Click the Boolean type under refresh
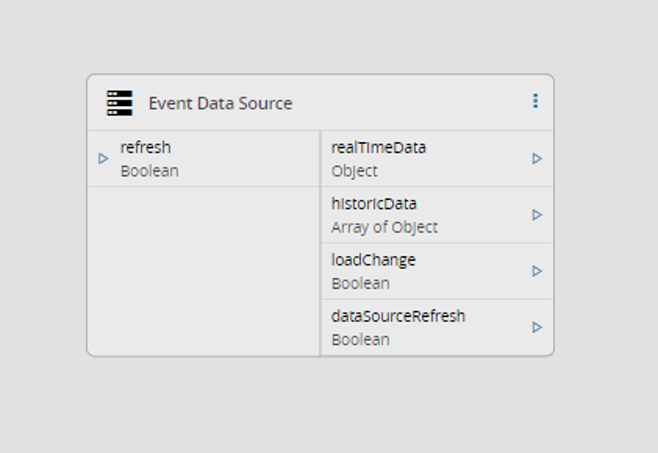658x453 pixels. click(x=149, y=171)
